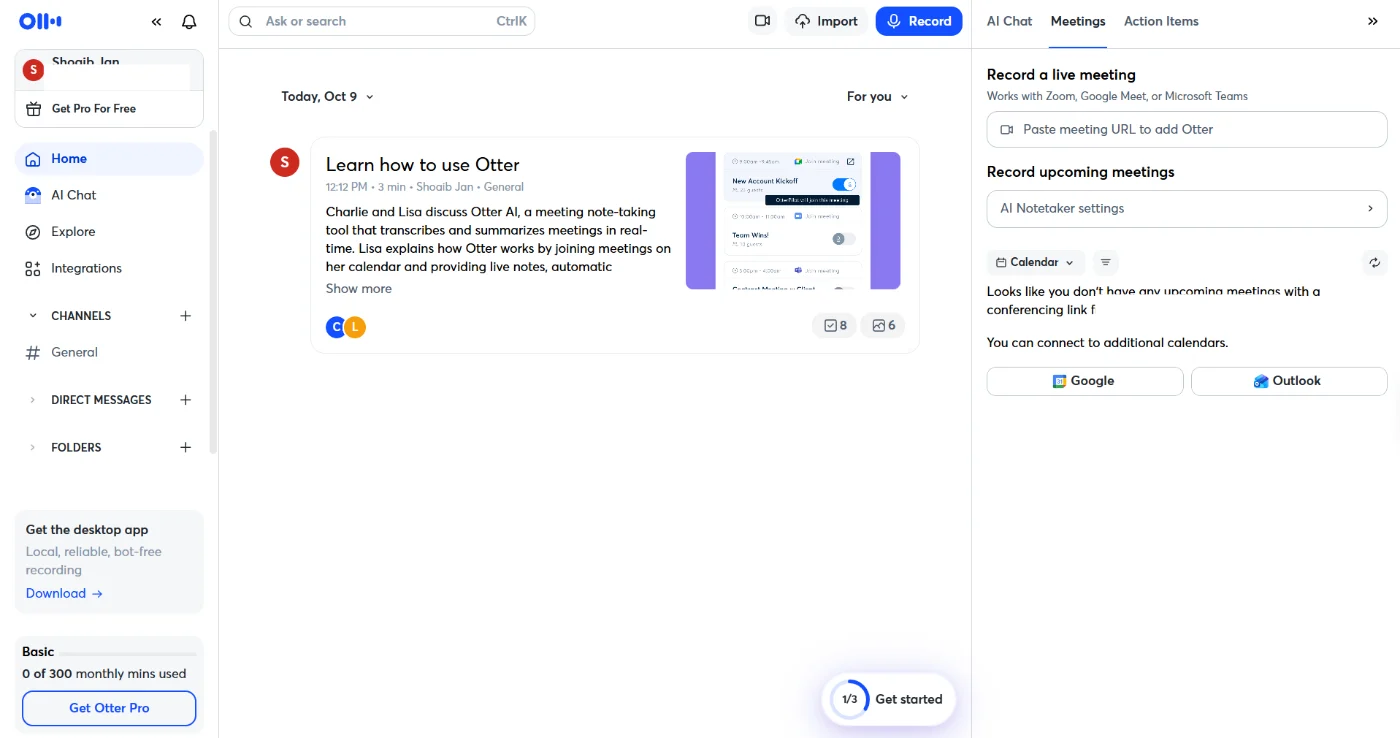Viewport: 1400px width, 738px height.
Task: Click the hash icon next to General
Action: [x=33, y=353]
